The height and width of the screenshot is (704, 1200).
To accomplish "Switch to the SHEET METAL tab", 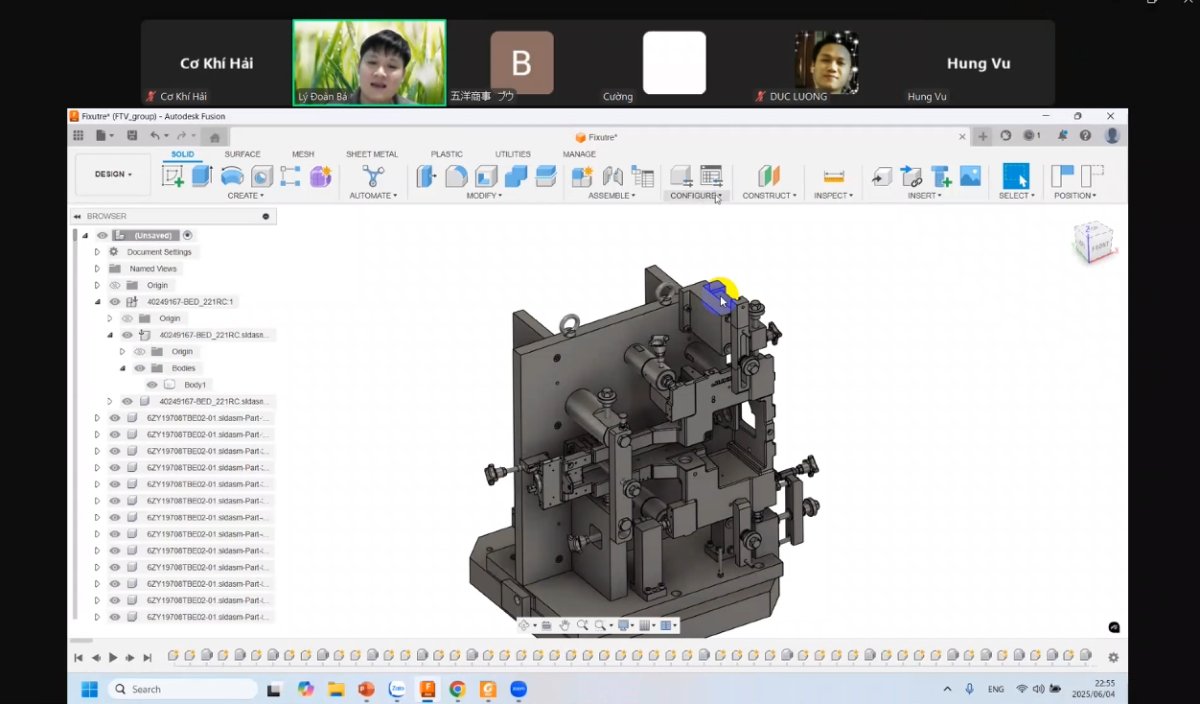I will point(371,154).
